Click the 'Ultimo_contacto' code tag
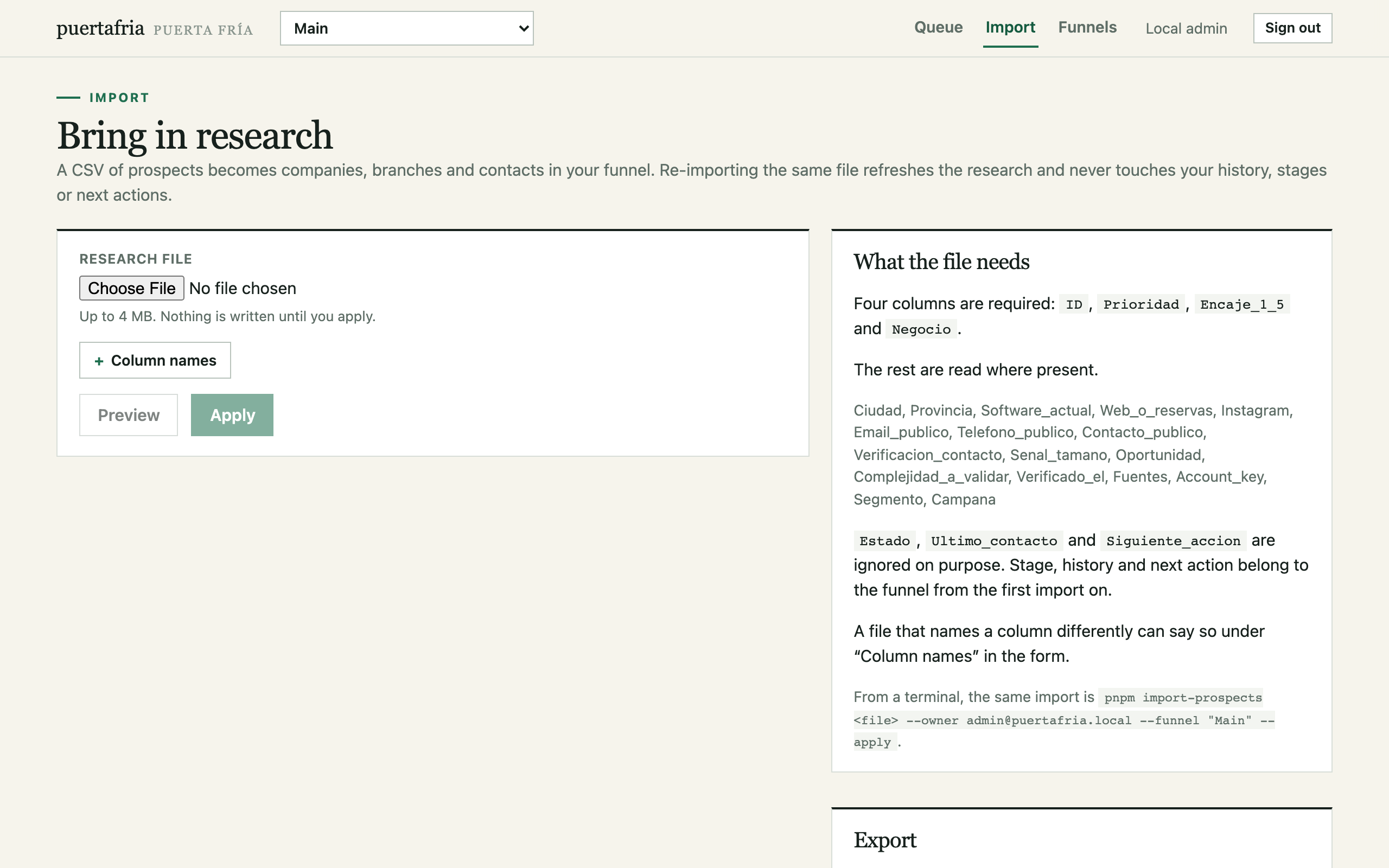 (993, 541)
